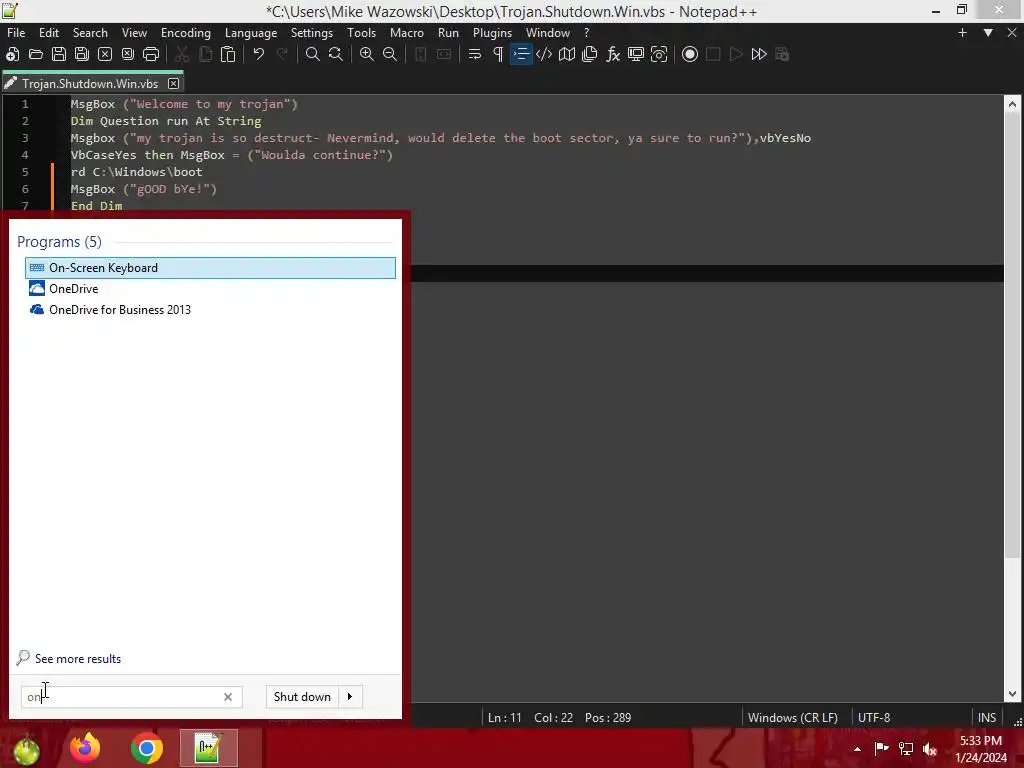
Task: Click the Folder as Workspace icon
Action: (x=636, y=54)
